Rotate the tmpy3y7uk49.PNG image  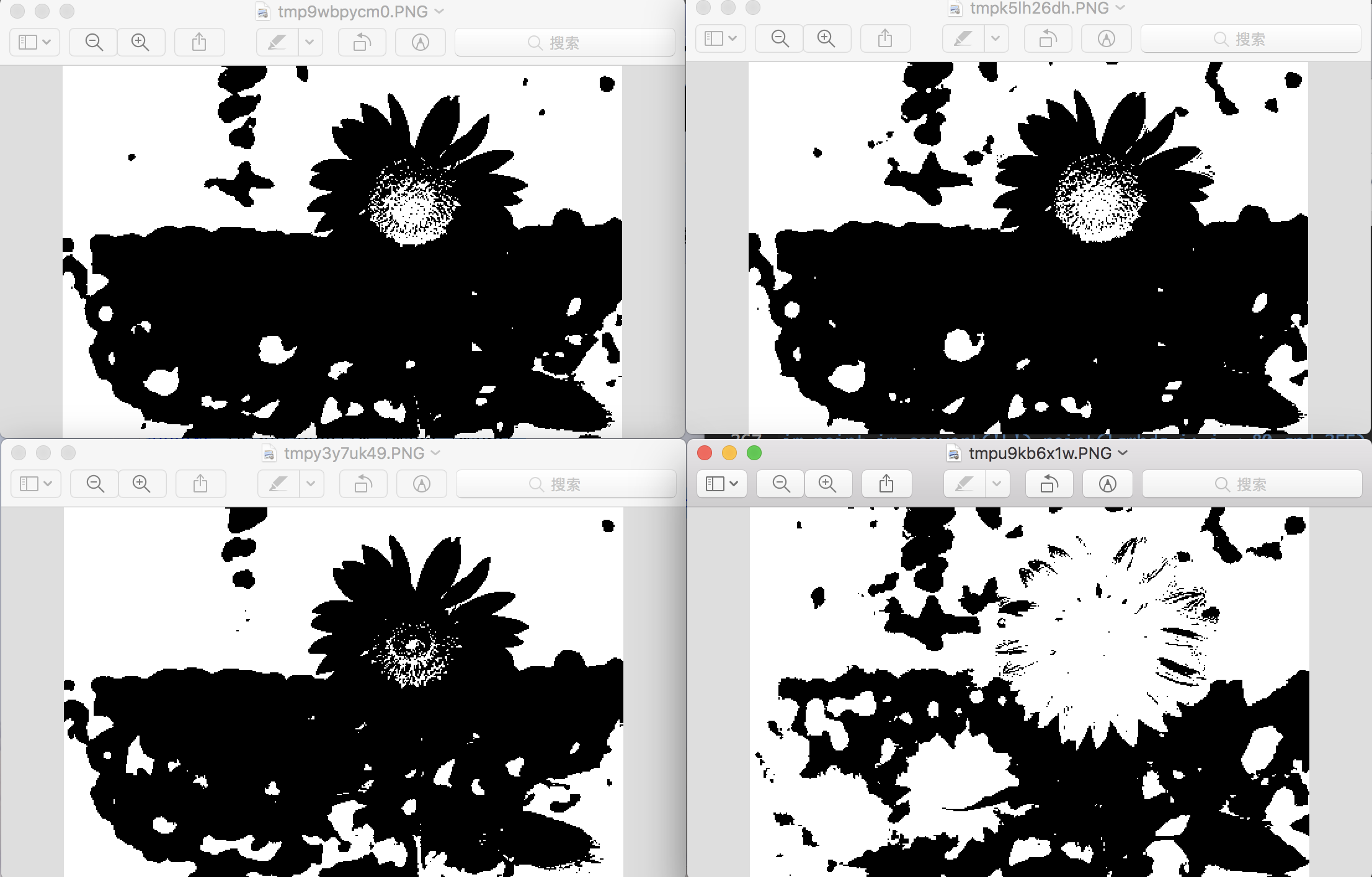pyautogui.click(x=363, y=484)
